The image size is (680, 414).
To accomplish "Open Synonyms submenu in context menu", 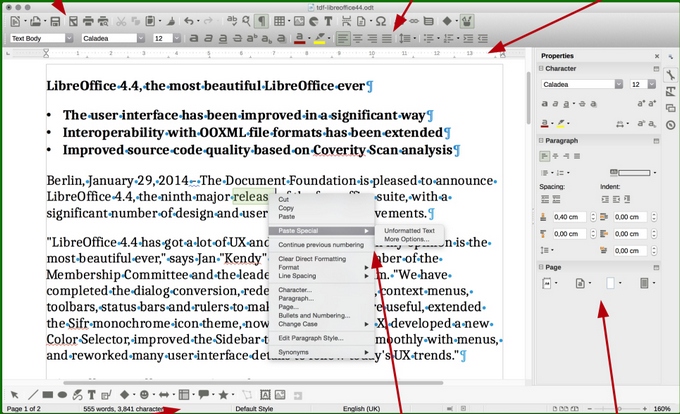I will [321, 352].
